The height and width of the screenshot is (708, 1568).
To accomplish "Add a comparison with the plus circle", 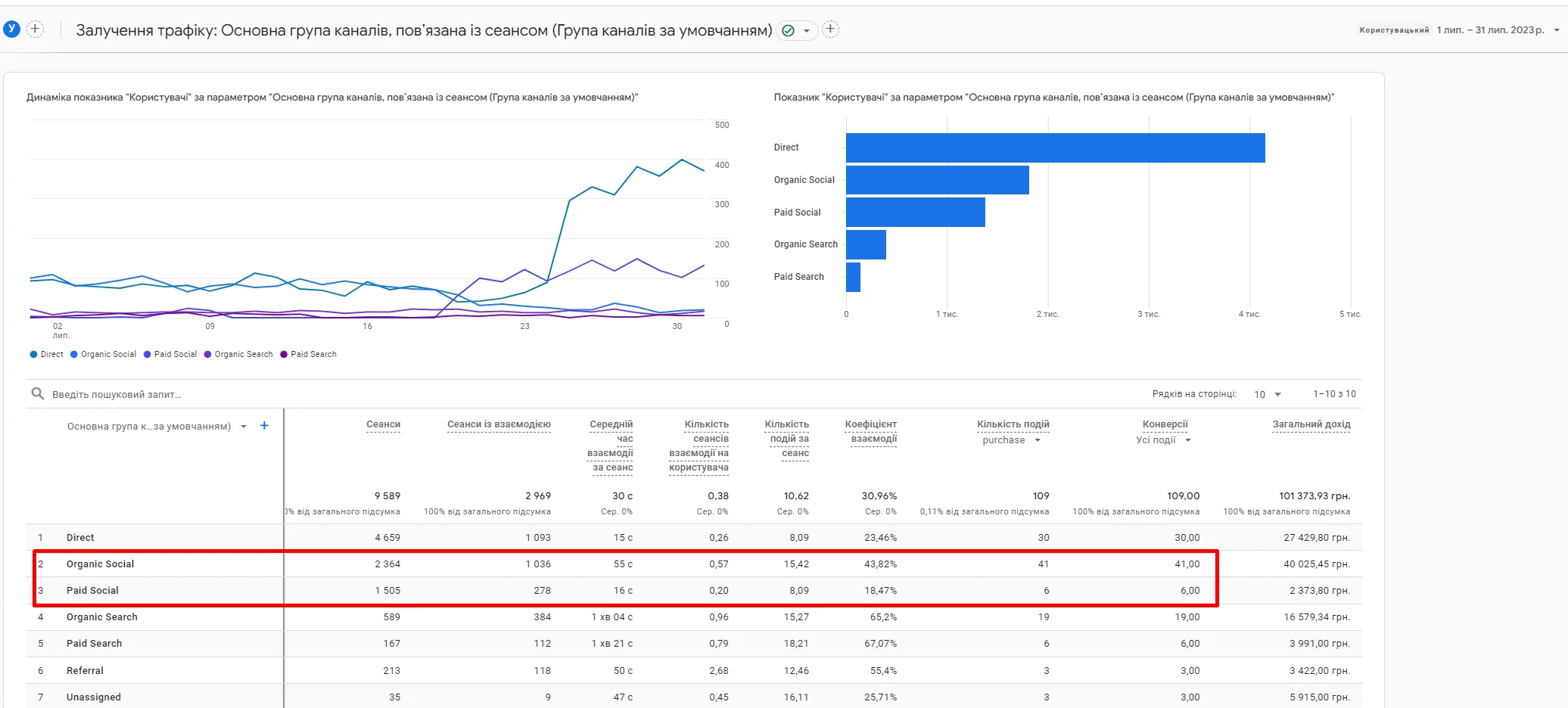I will [35, 29].
